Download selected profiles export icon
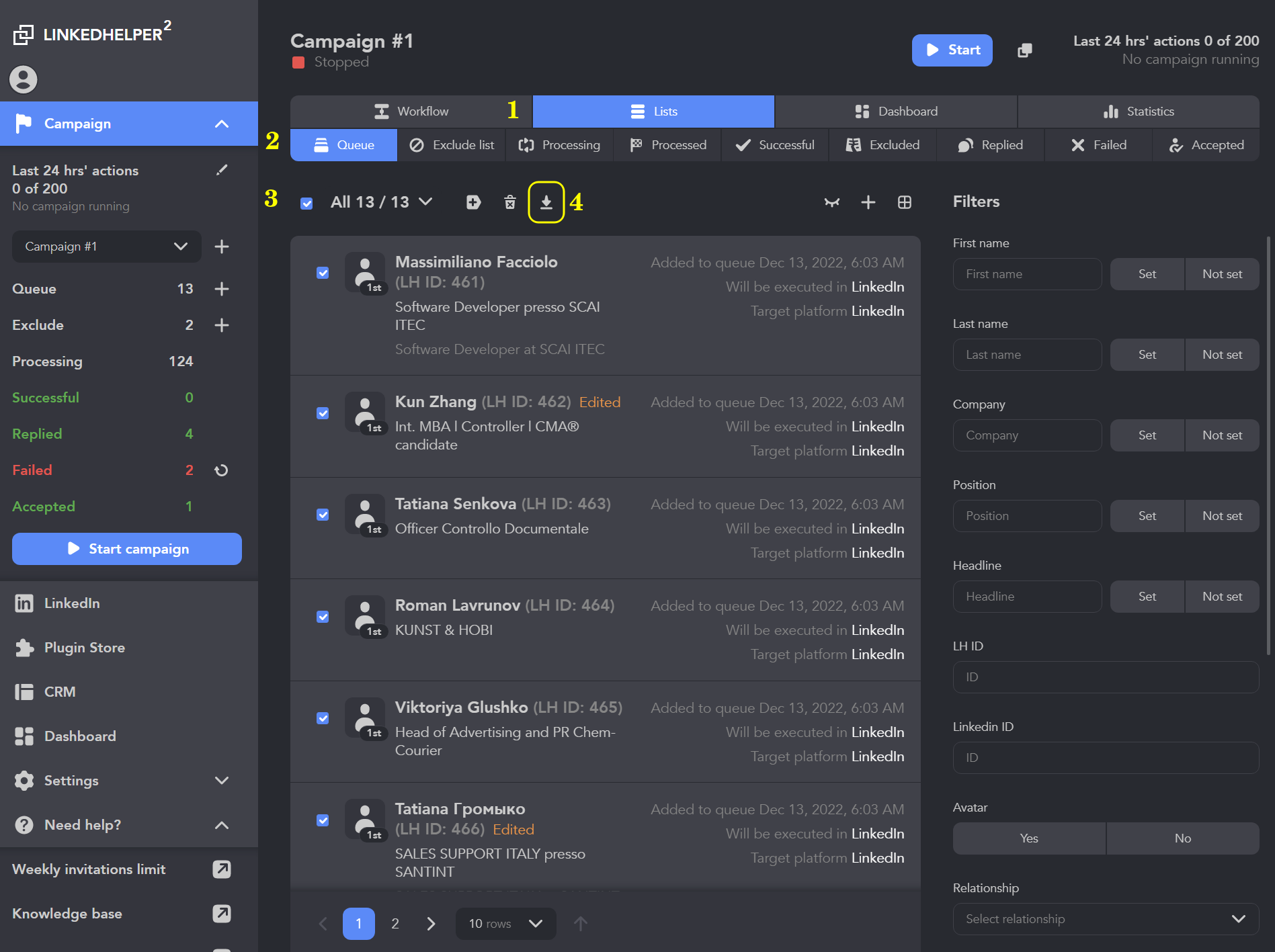This screenshot has width=1275, height=952. click(x=546, y=202)
